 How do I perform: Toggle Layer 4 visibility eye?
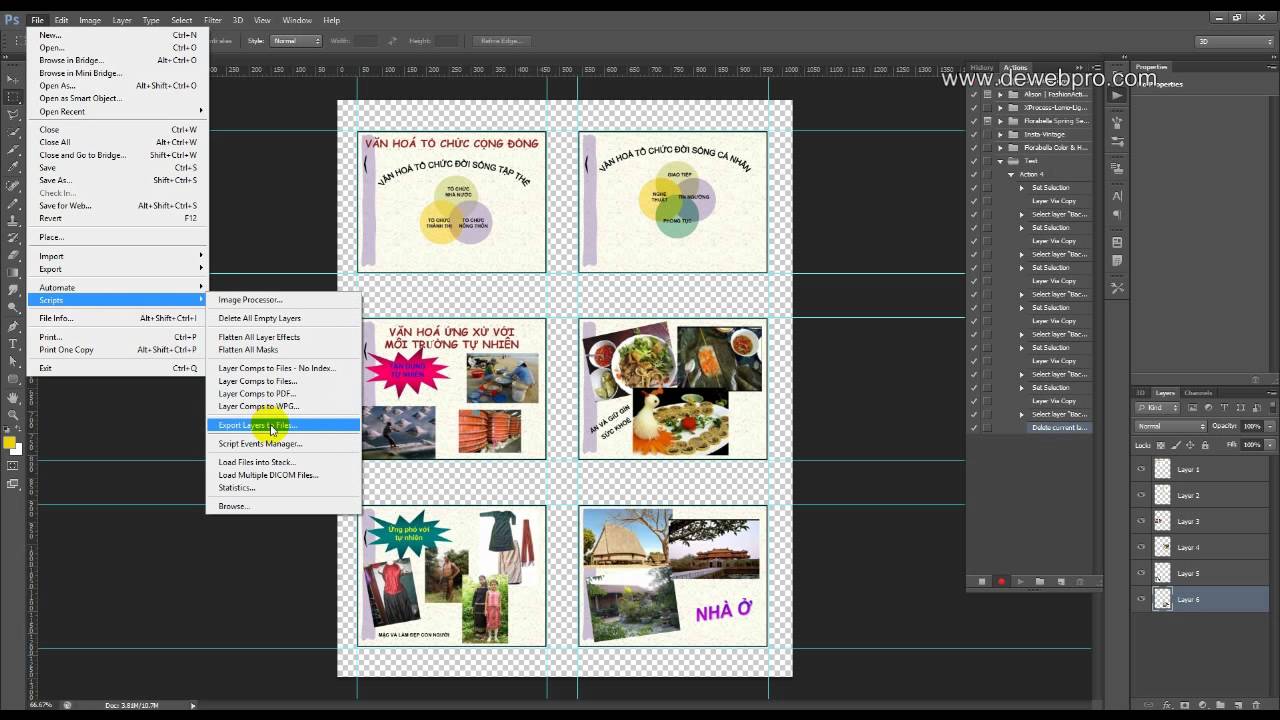[x=1141, y=547]
